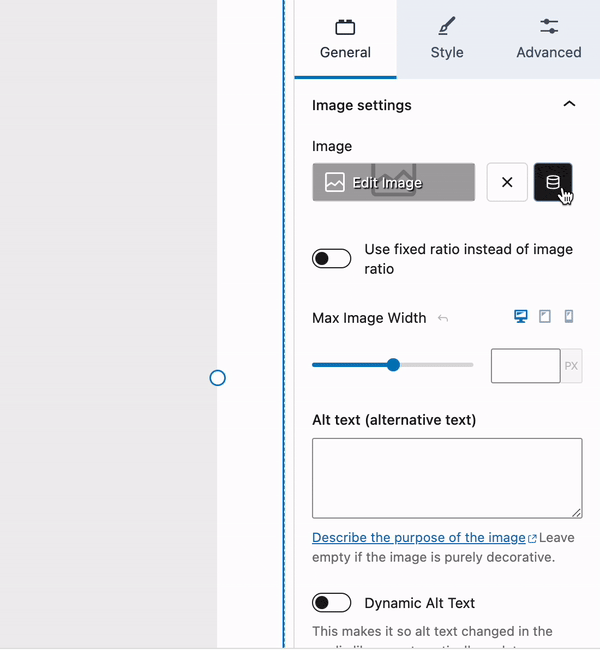Select mobile device view icon
This screenshot has height=650, width=600.
click(x=569, y=316)
